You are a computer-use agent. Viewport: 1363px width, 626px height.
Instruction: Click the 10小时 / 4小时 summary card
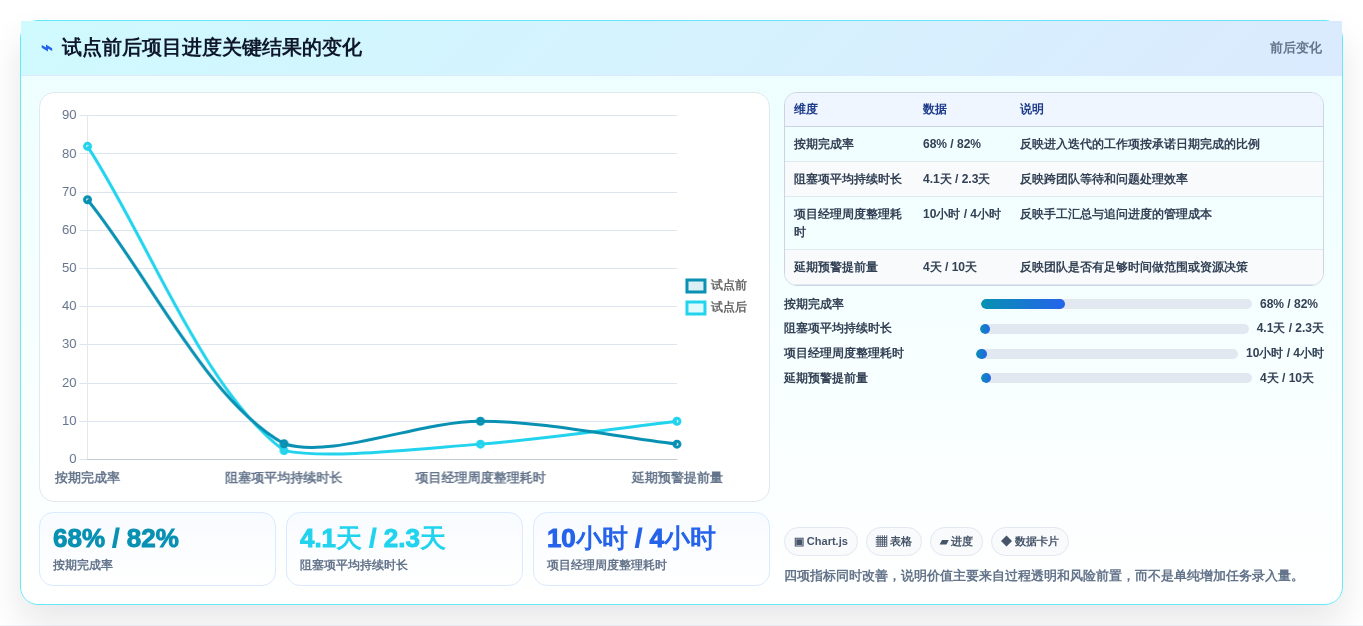coord(651,549)
